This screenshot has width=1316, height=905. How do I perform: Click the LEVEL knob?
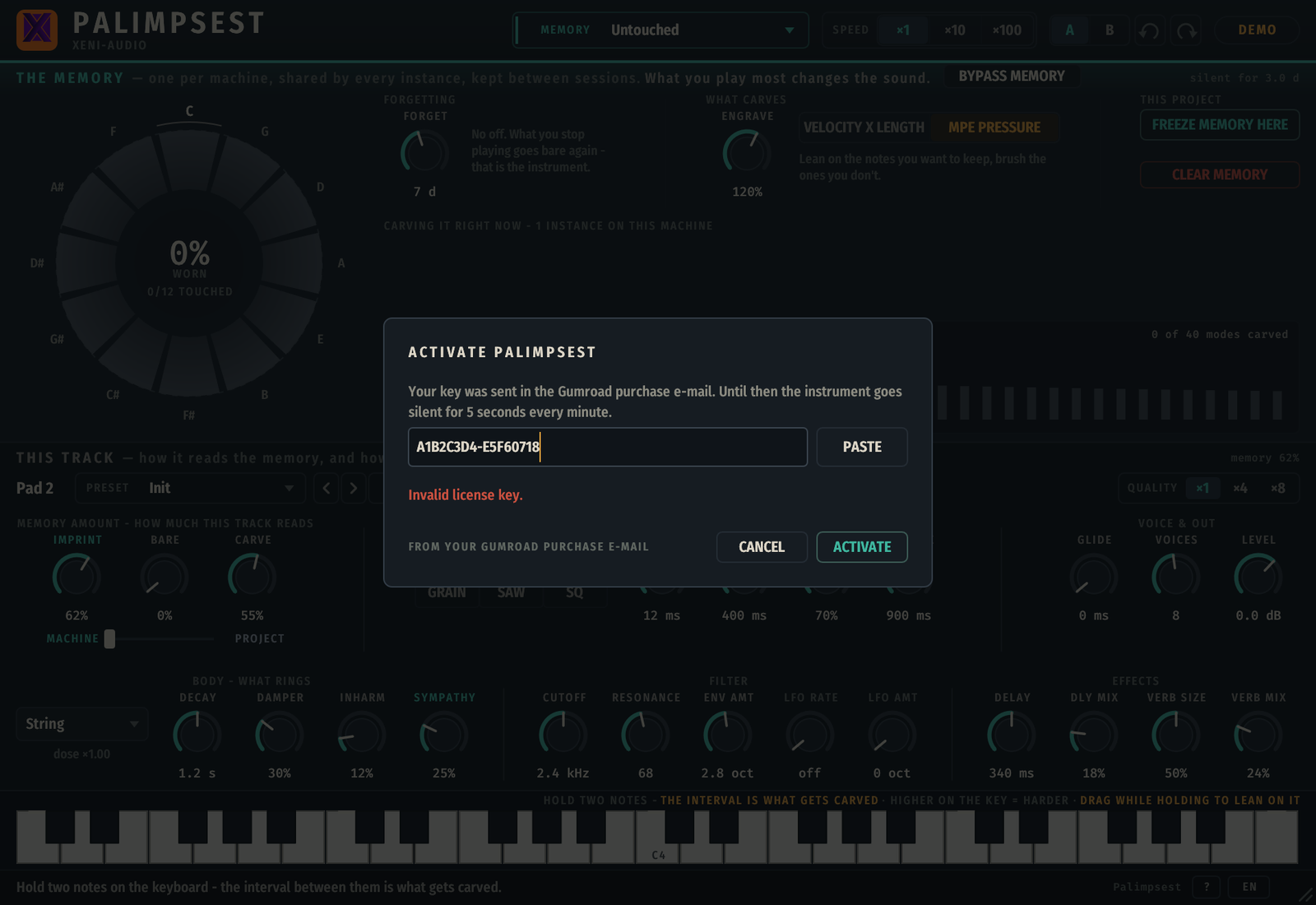pyautogui.click(x=1258, y=576)
